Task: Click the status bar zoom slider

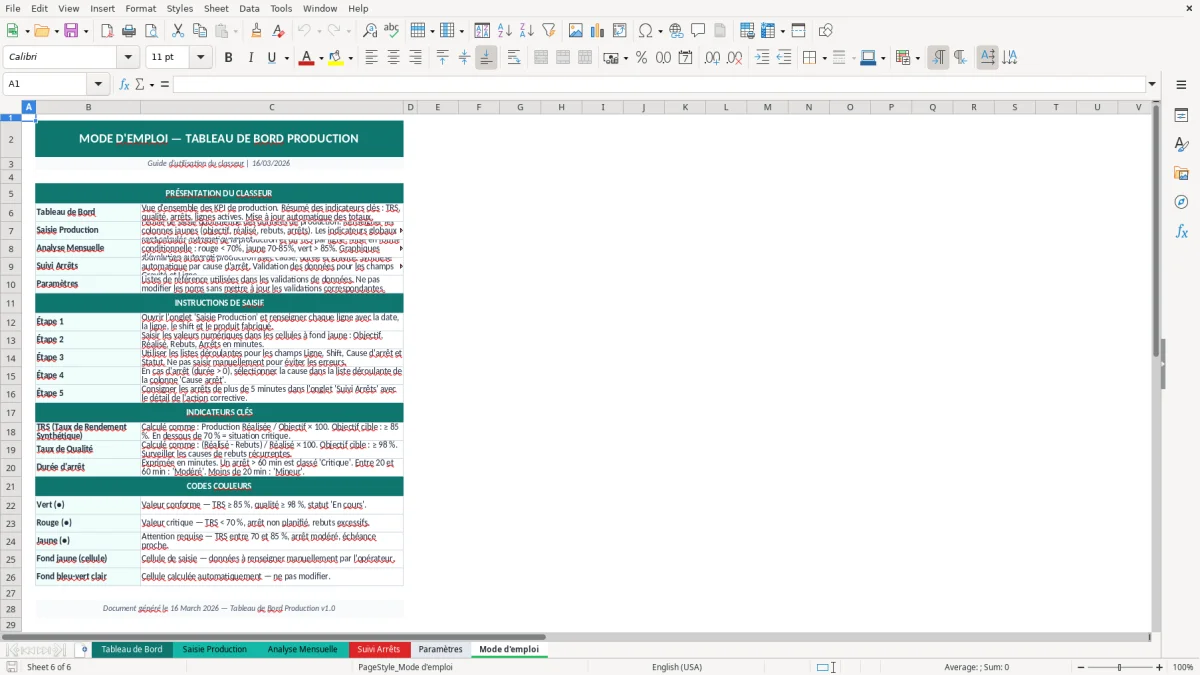Action: point(1119,667)
